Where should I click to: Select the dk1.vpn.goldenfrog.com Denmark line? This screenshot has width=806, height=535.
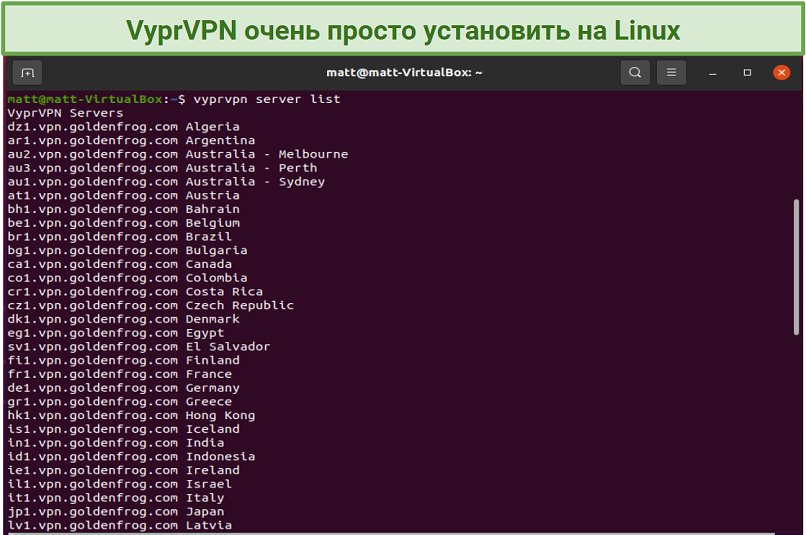(x=123, y=319)
